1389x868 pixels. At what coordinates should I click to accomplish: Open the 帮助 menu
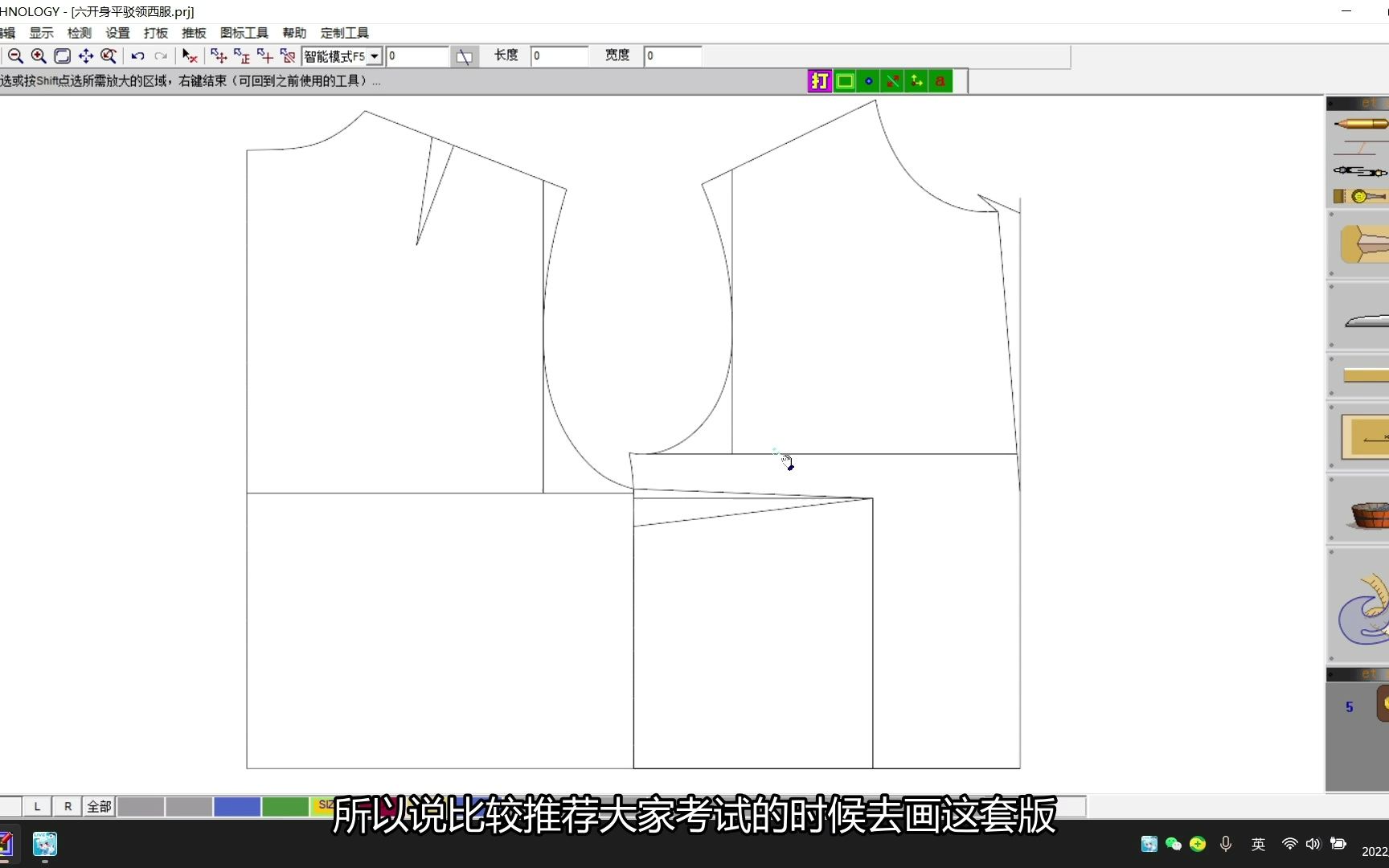295,33
